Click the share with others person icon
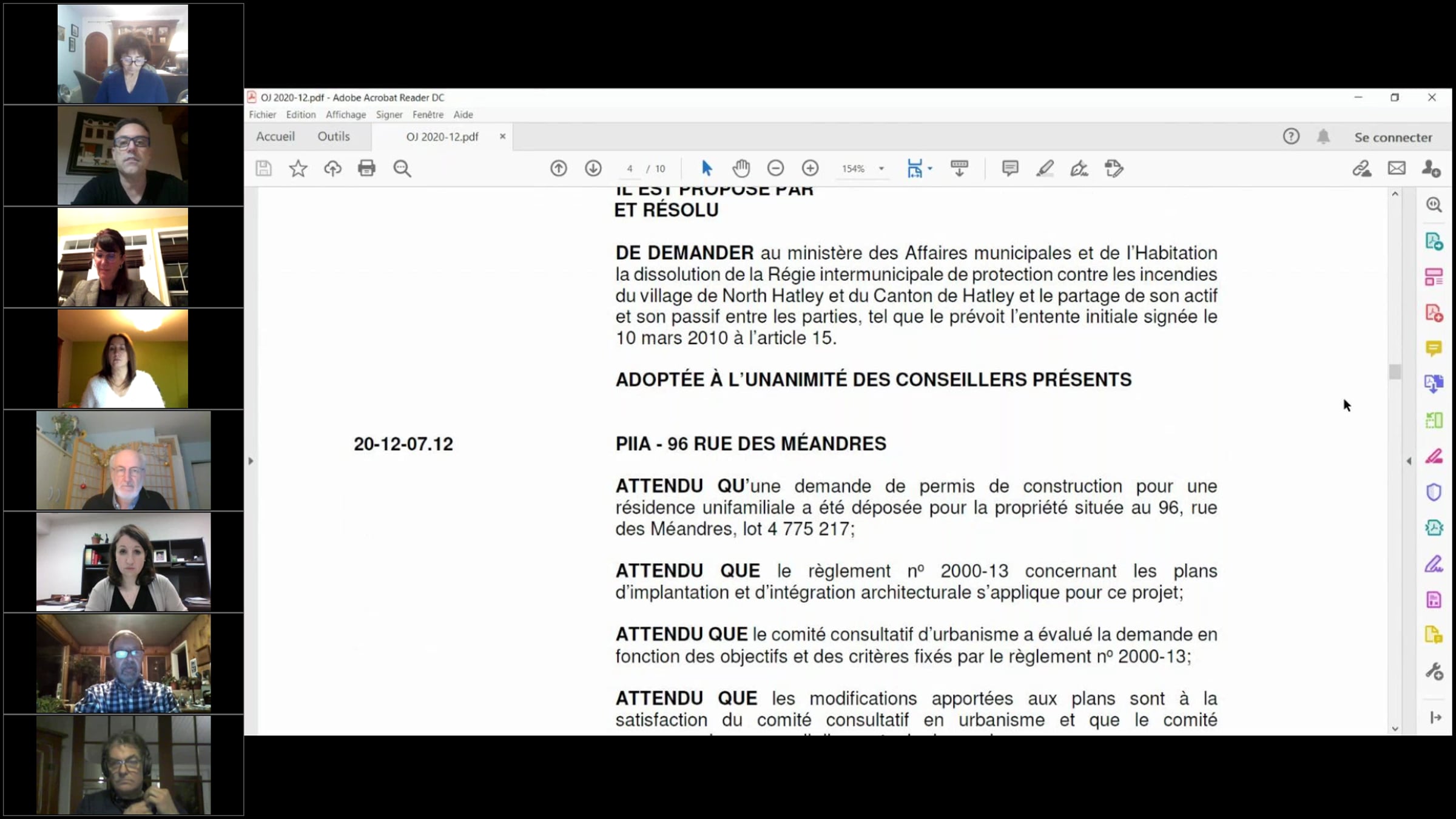The image size is (1456, 819). point(1431,169)
